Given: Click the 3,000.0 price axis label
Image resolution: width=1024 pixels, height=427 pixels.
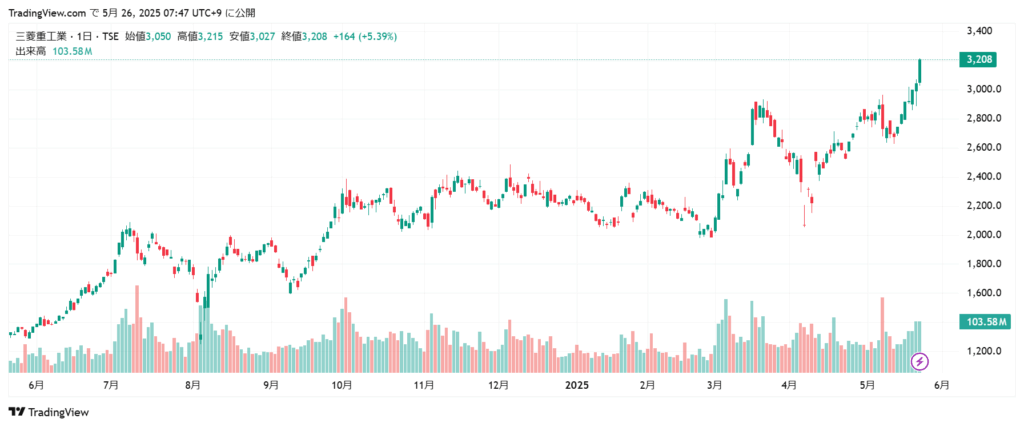Looking at the screenshot, I should [983, 89].
